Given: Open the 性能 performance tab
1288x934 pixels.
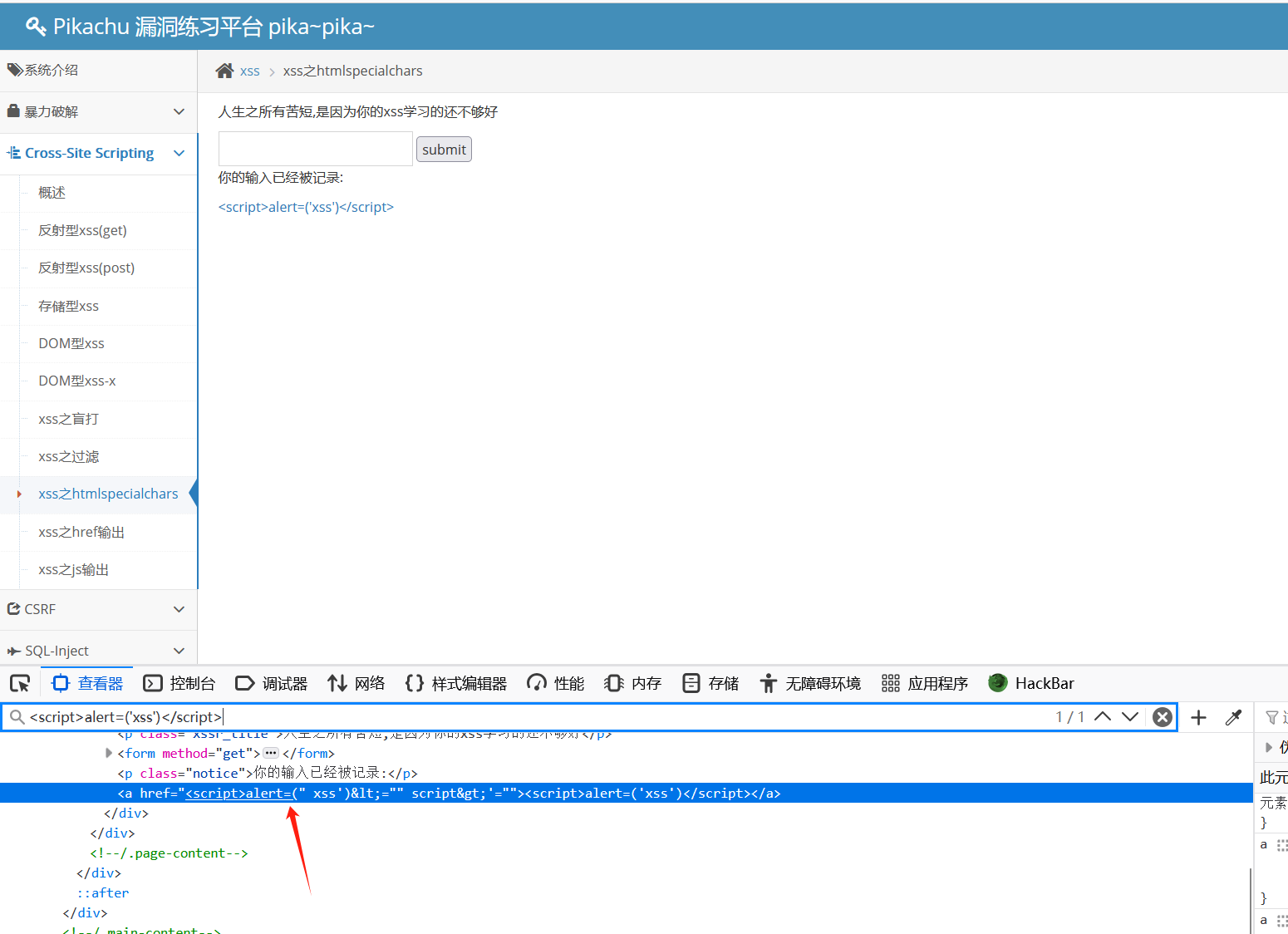Looking at the screenshot, I should coord(556,684).
